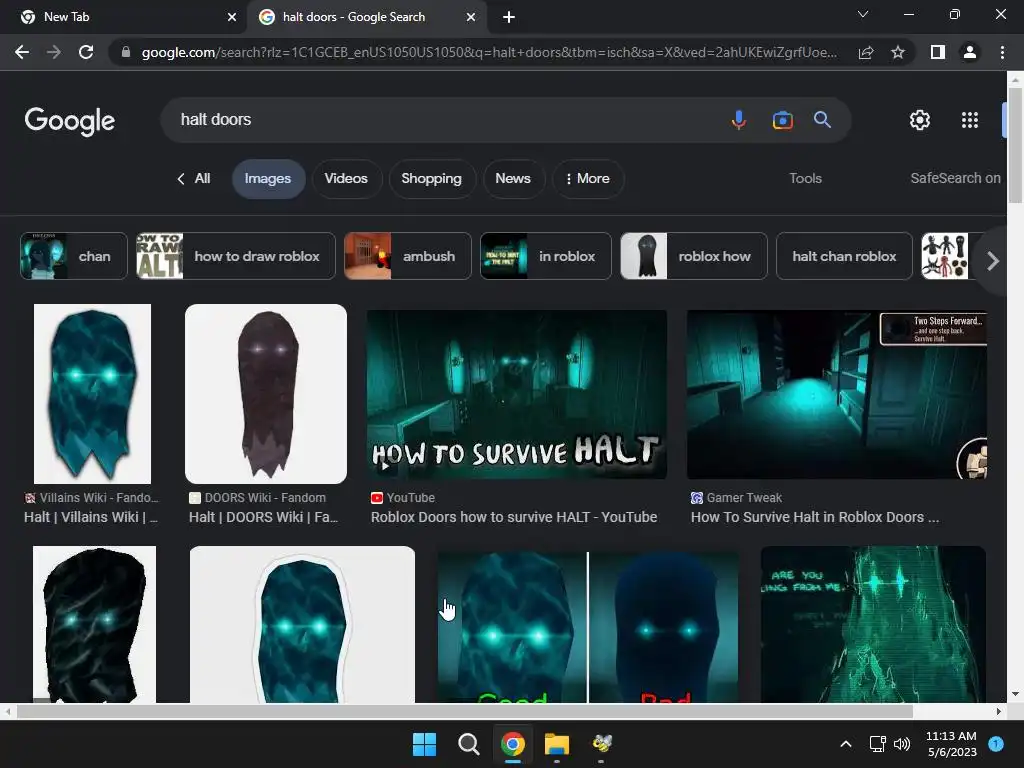Close the halt doors search tab
Image resolution: width=1024 pixels, height=768 pixels.
coord(471,17)
